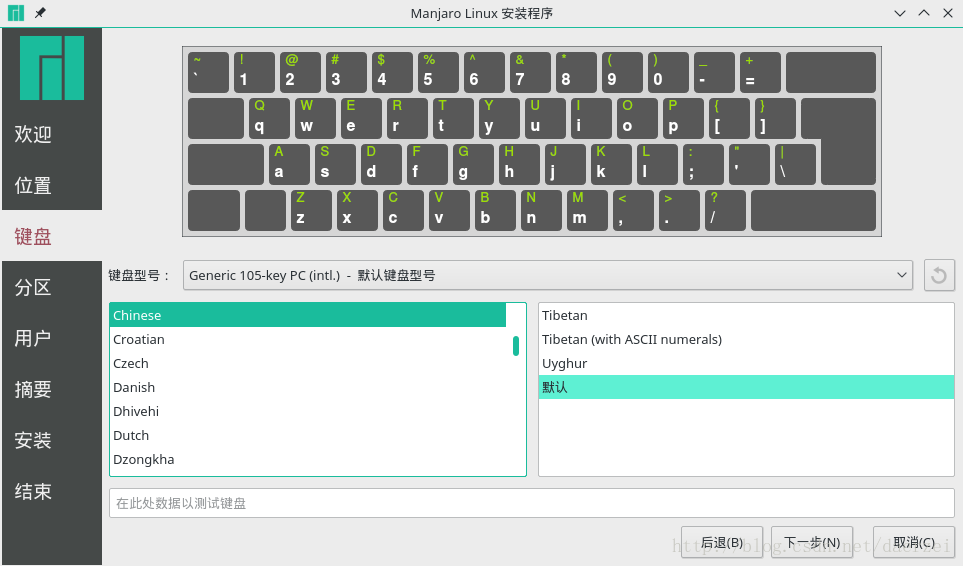
Task: Click the Q key on keyboard preview
Action: (269, 118)
